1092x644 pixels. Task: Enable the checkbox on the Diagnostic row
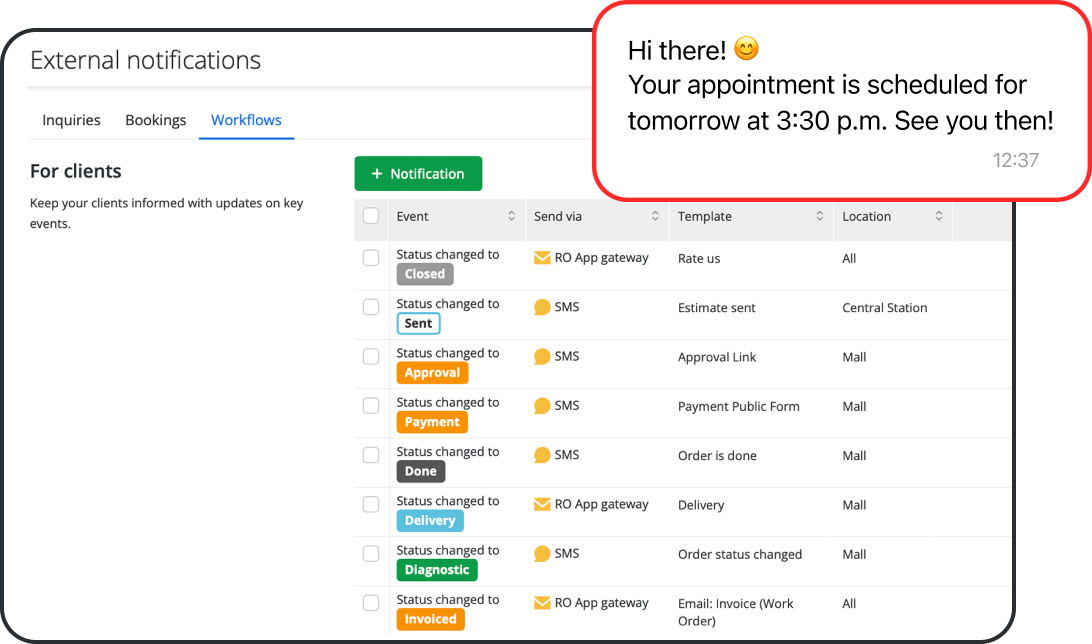[371, 553]
